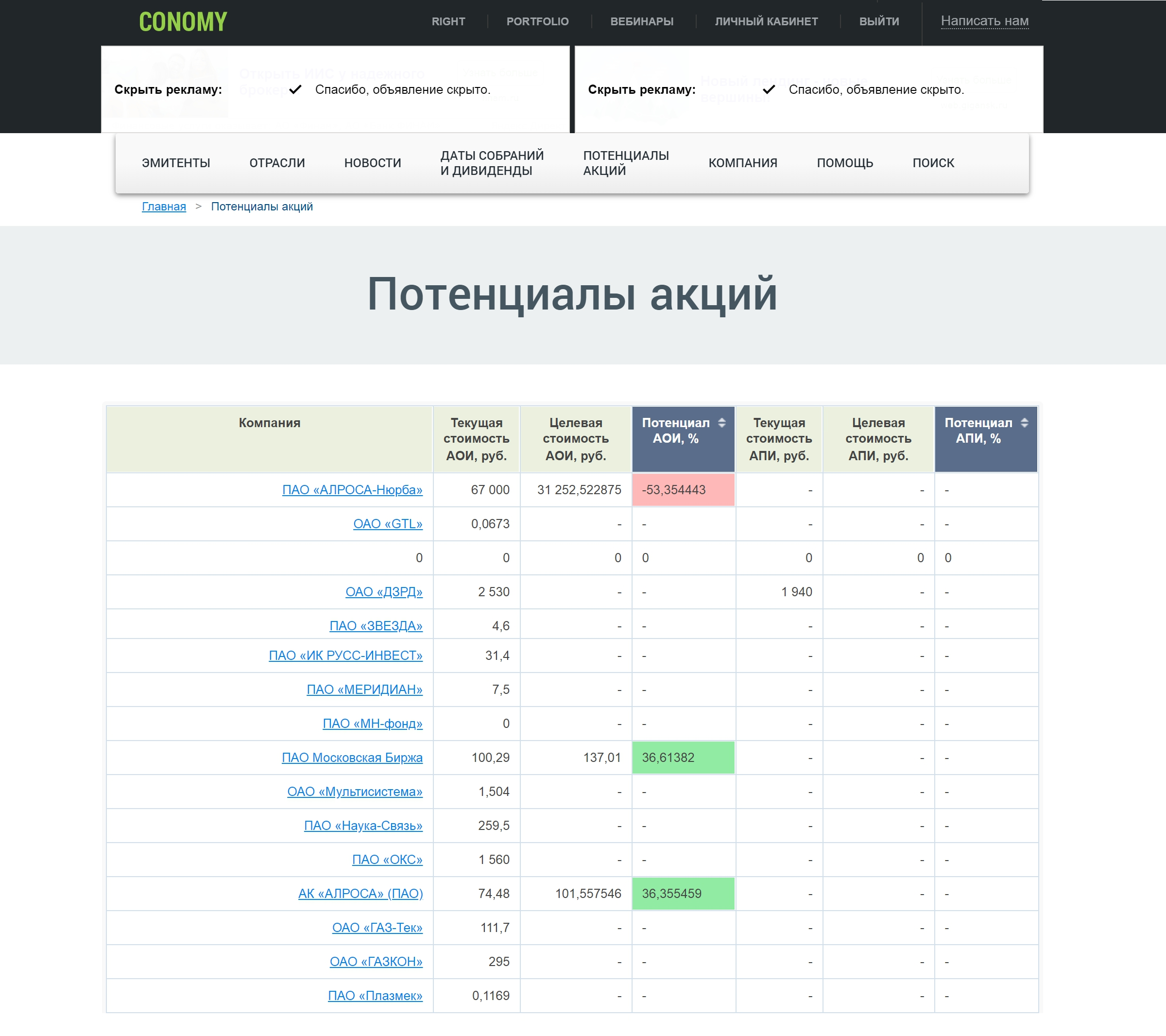
Task: Open PORTFOLIO in the top navigation
Action: pos(537,21)
